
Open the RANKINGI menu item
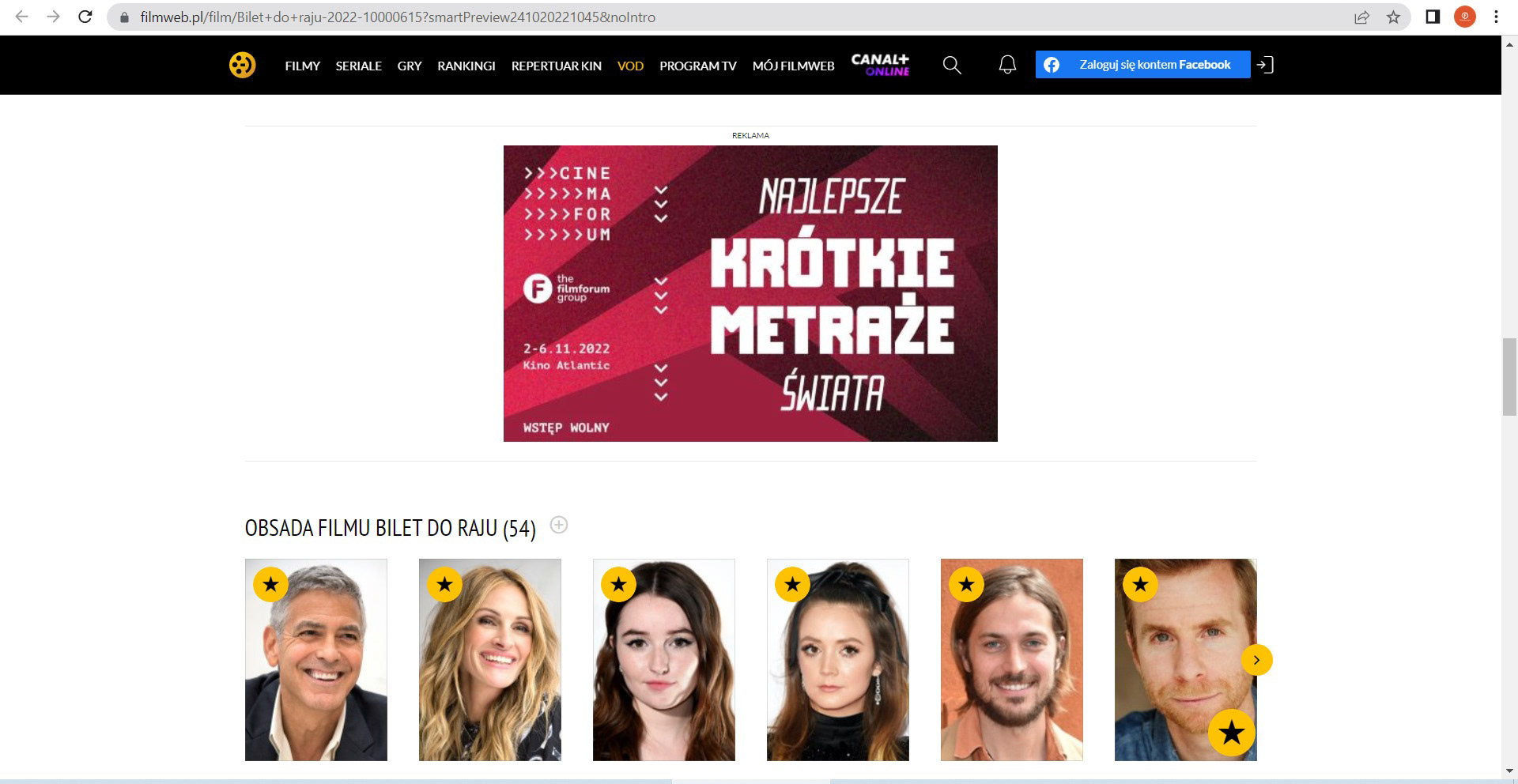(x=466, y=66)
